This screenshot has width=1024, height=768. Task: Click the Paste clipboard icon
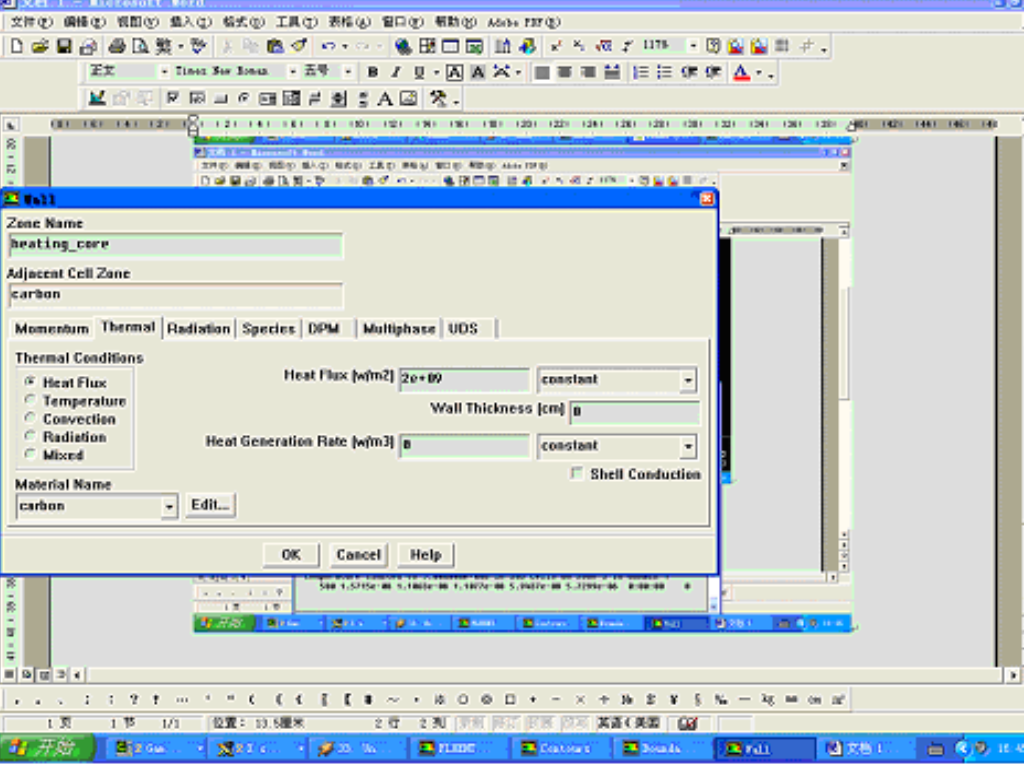pos(277,46)
